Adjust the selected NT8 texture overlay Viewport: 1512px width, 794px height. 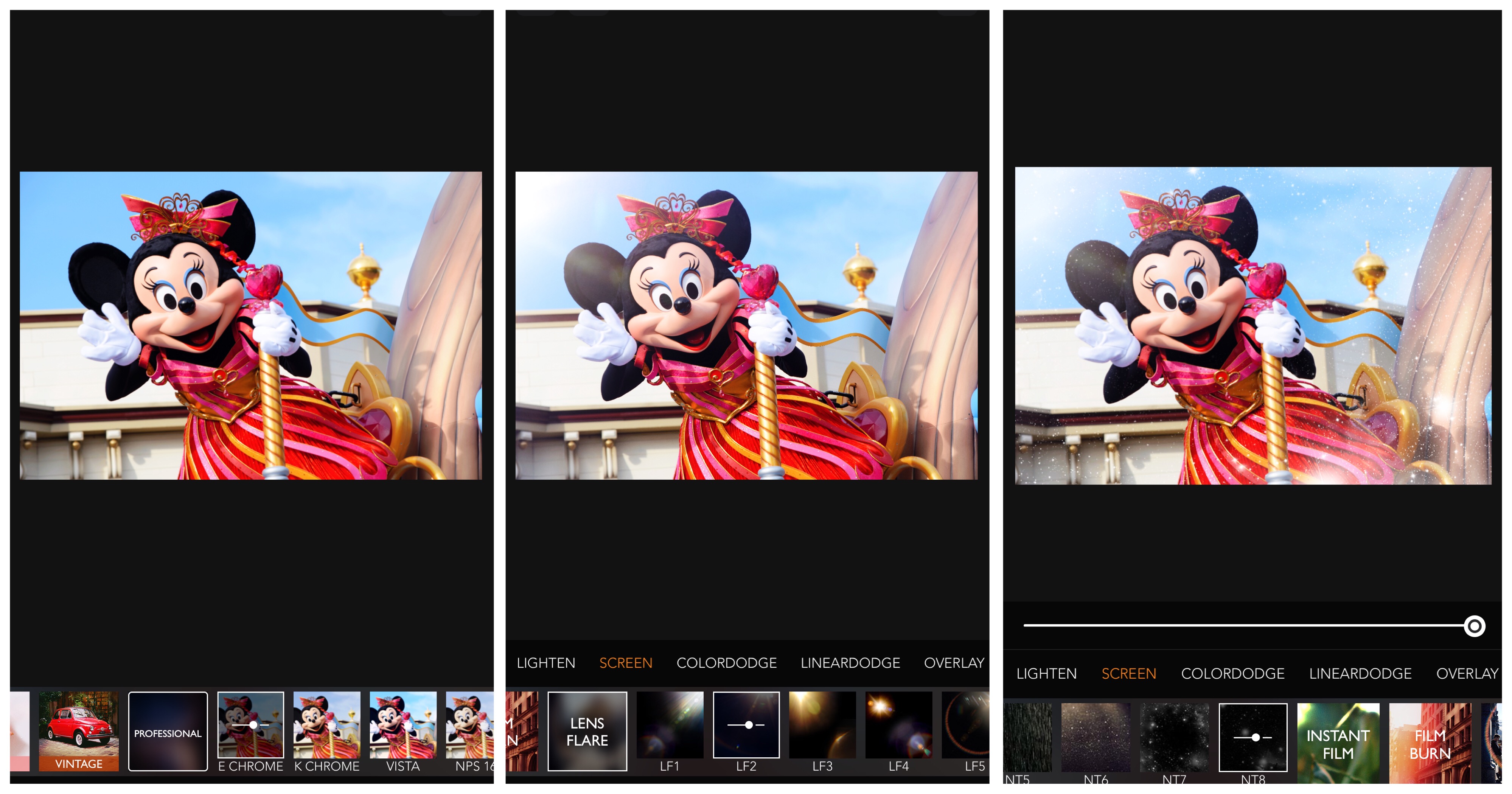pyautogui.click(x=1253, y=737)
